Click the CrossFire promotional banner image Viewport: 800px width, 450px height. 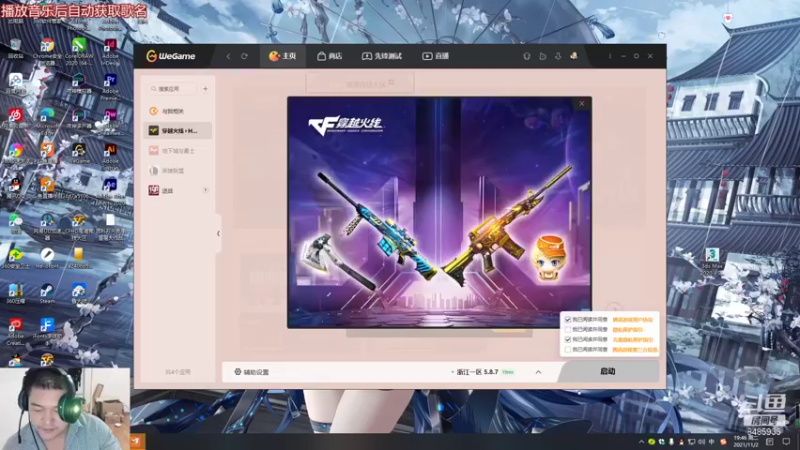[439, 212]
